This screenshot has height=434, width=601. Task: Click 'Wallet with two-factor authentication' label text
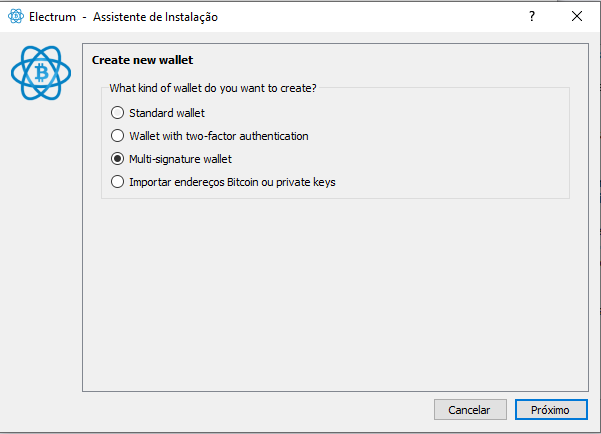tap(219, 136)
